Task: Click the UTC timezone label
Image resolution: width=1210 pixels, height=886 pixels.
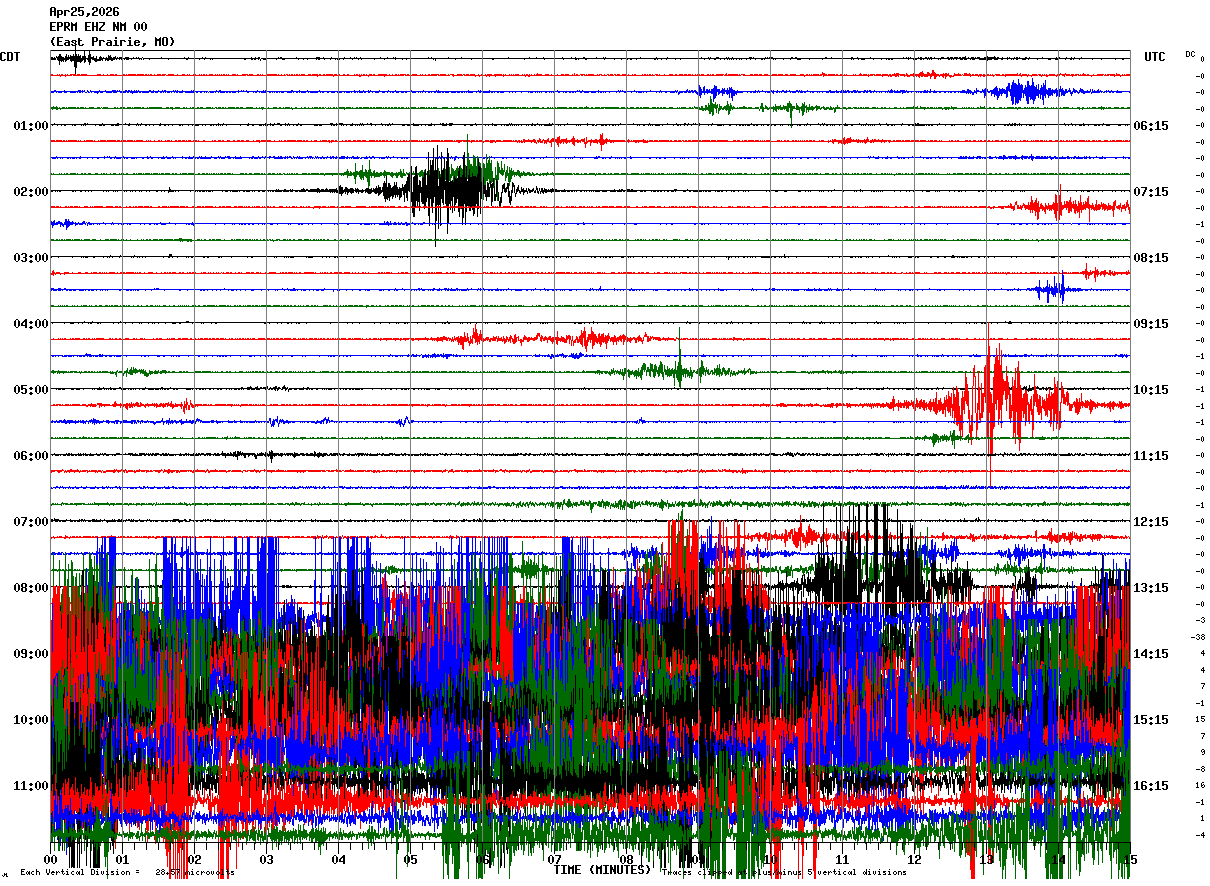Action: click(1155, 57)
